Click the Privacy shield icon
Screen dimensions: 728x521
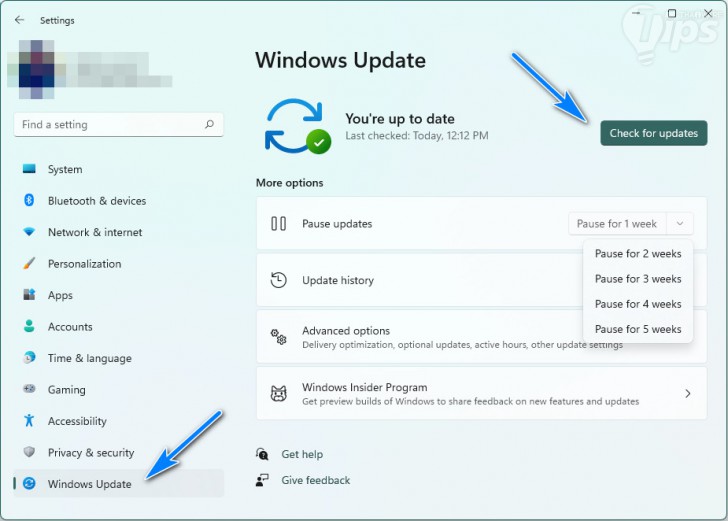pos(29,452)
